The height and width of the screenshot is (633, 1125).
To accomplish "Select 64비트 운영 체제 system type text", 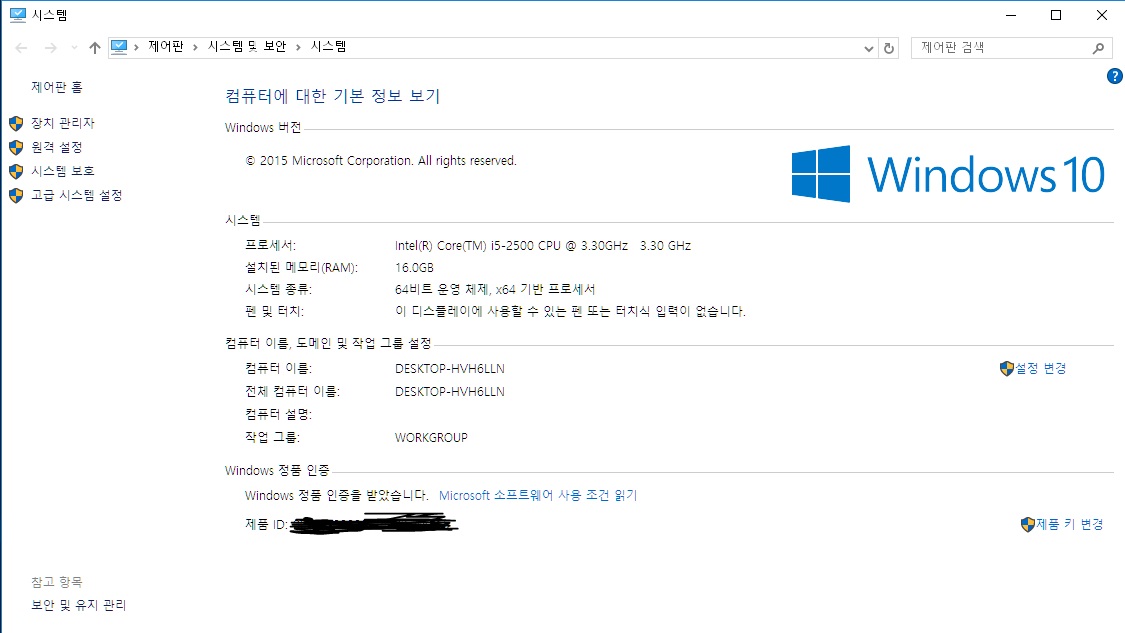I will point(441,289).
